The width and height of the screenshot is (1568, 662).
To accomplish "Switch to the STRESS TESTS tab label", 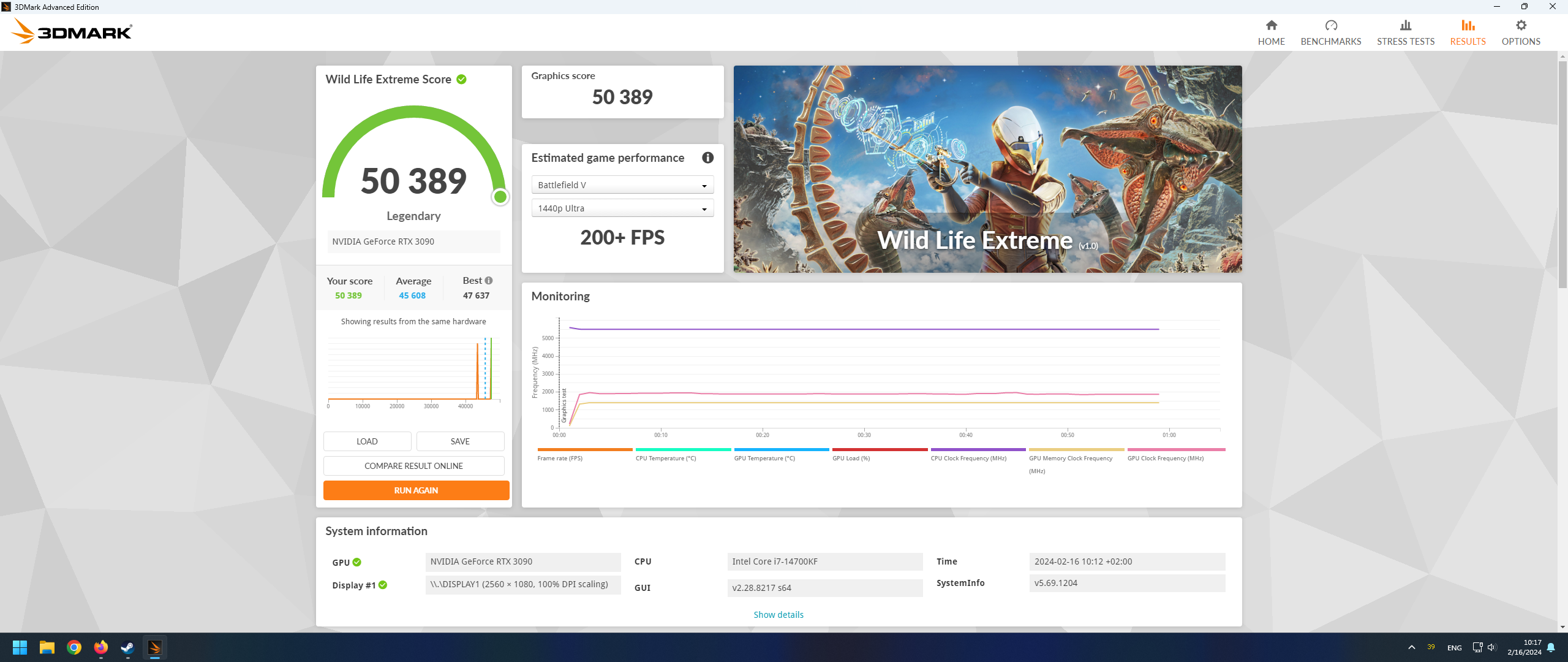I will (1406, 42).
